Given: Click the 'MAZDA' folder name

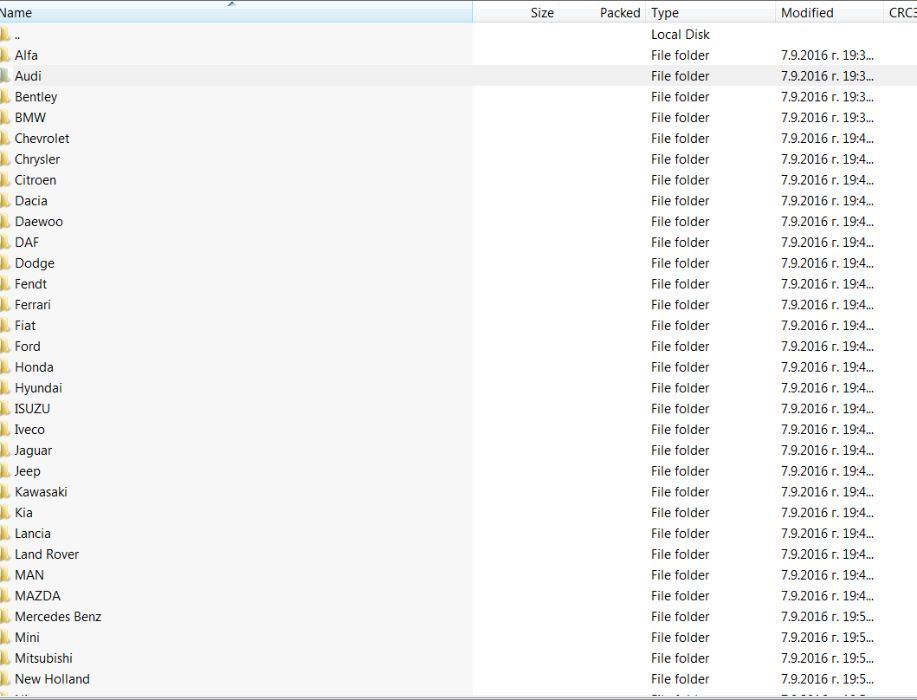Looking at the screenshot, I should pyautogui.click(x=37, y=596).
